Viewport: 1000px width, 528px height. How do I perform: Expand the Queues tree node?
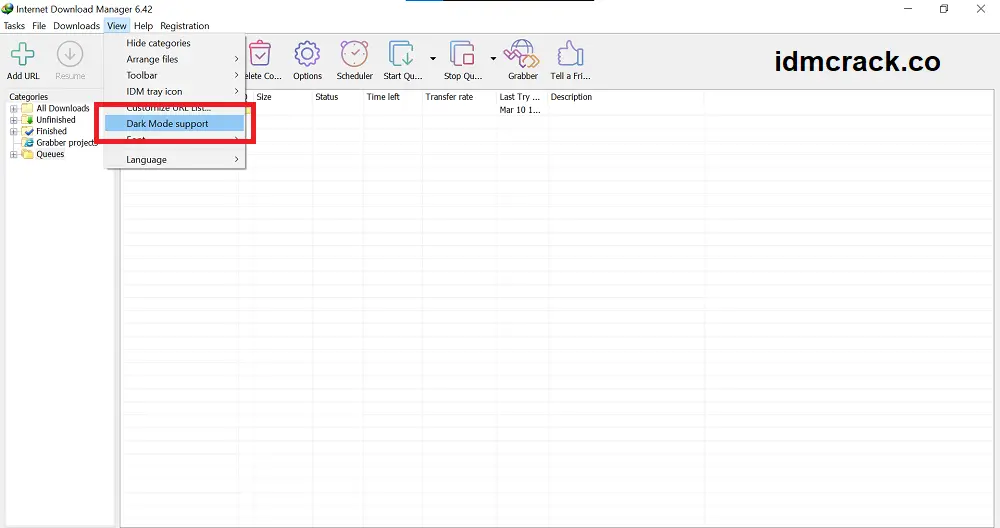[13, 154]
